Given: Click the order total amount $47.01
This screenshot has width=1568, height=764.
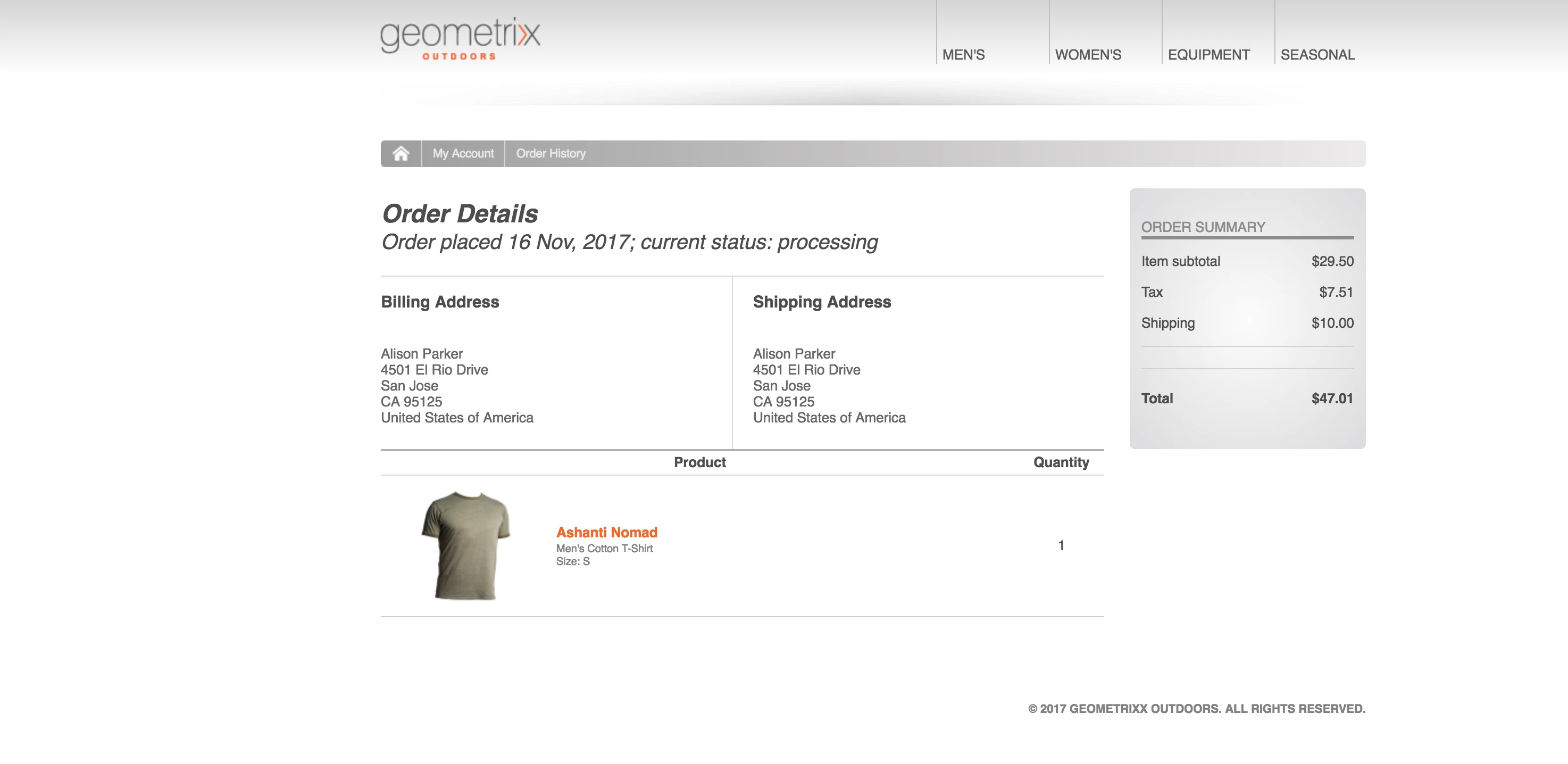Looking at the screenshot, I should point(1331,398).
